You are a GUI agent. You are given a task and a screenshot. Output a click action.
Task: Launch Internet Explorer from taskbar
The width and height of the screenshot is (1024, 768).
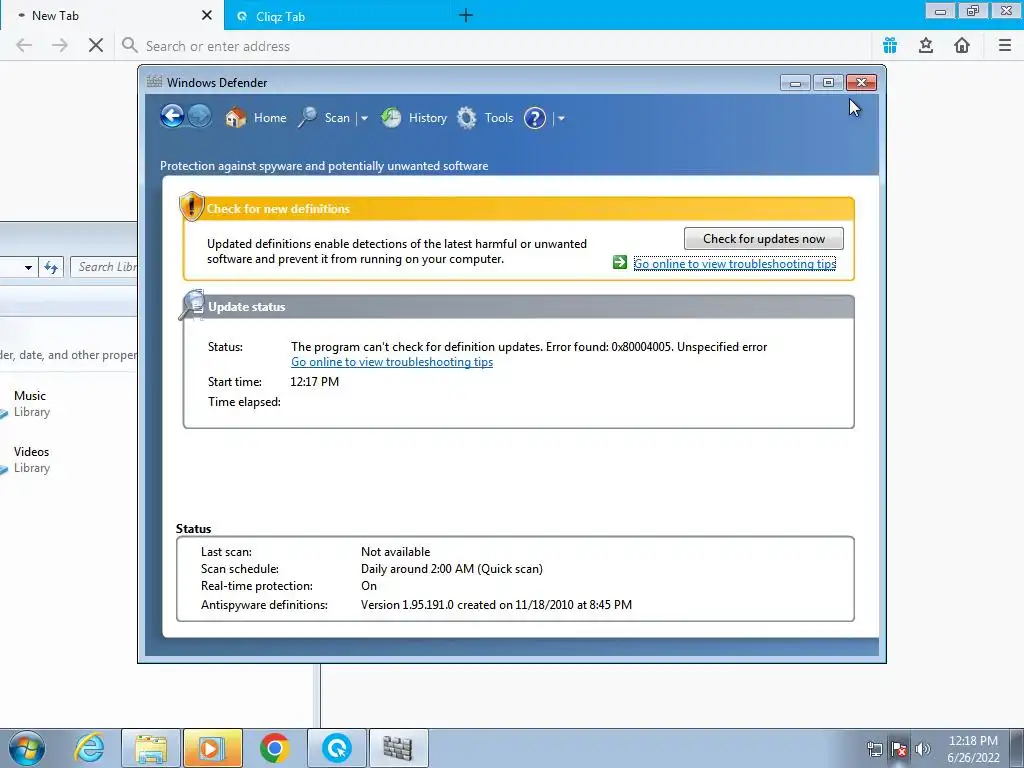89,748
